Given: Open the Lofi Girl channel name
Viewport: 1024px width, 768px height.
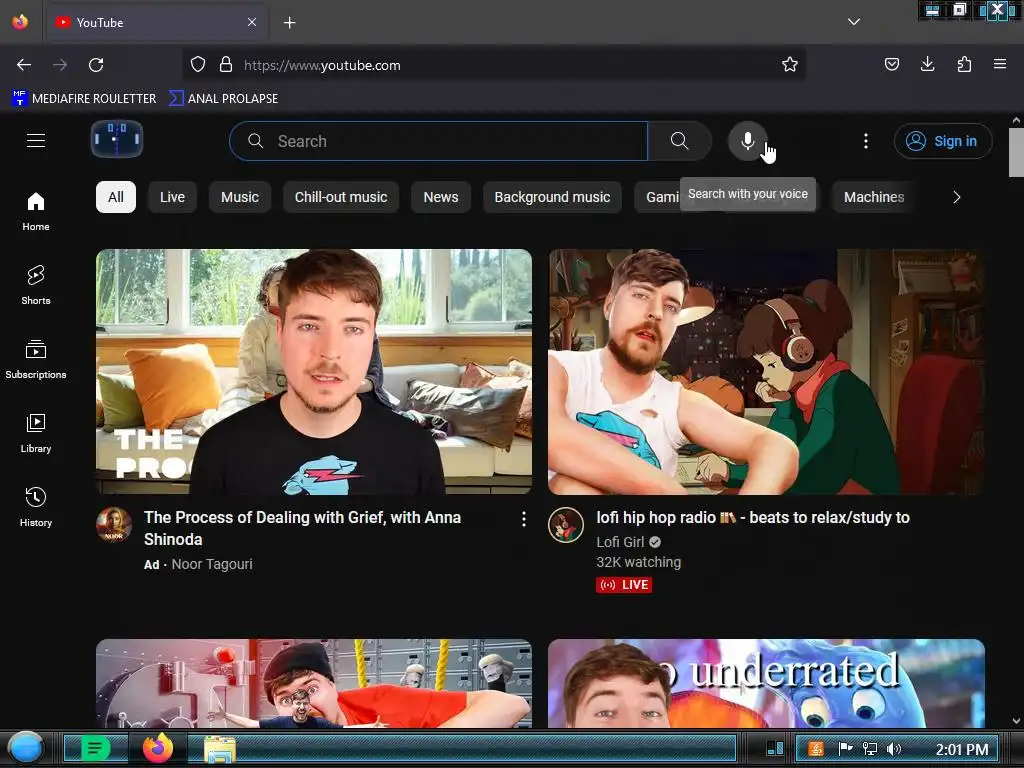Looking at the screenshot, I should [x=620, y=542].
